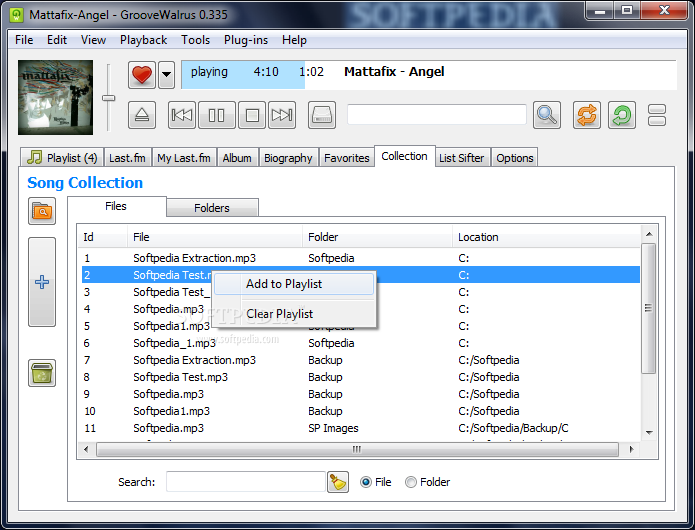Viewport: 695px width, 530px height.
Task: Select the Files sub-tab
Action: [116, 206]
